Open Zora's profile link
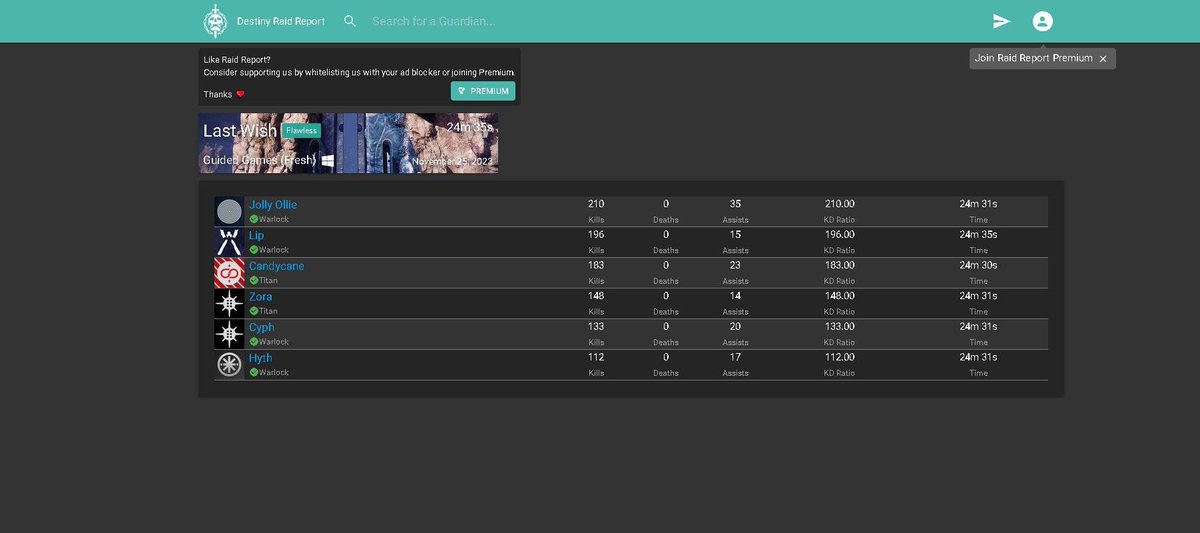 [260, 297]
